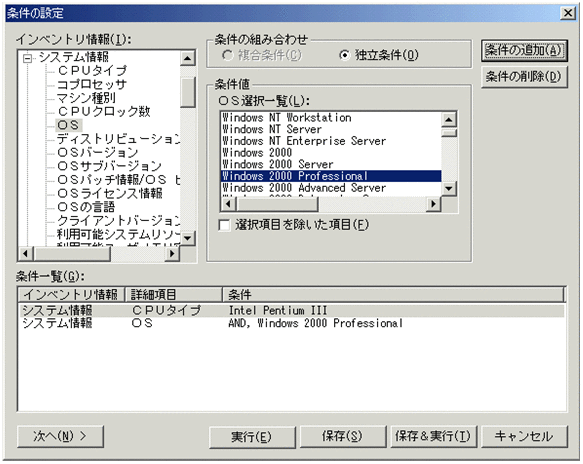The height and width of the screenshot is (464, 583).
Task: Click OS list up scroll arrow
Action: point(449,120)
